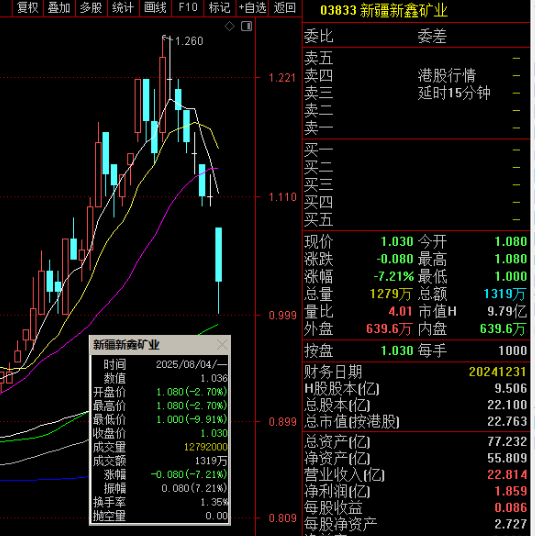
Task: Click the 总额 1319万 value
Action: pos(505,294)
